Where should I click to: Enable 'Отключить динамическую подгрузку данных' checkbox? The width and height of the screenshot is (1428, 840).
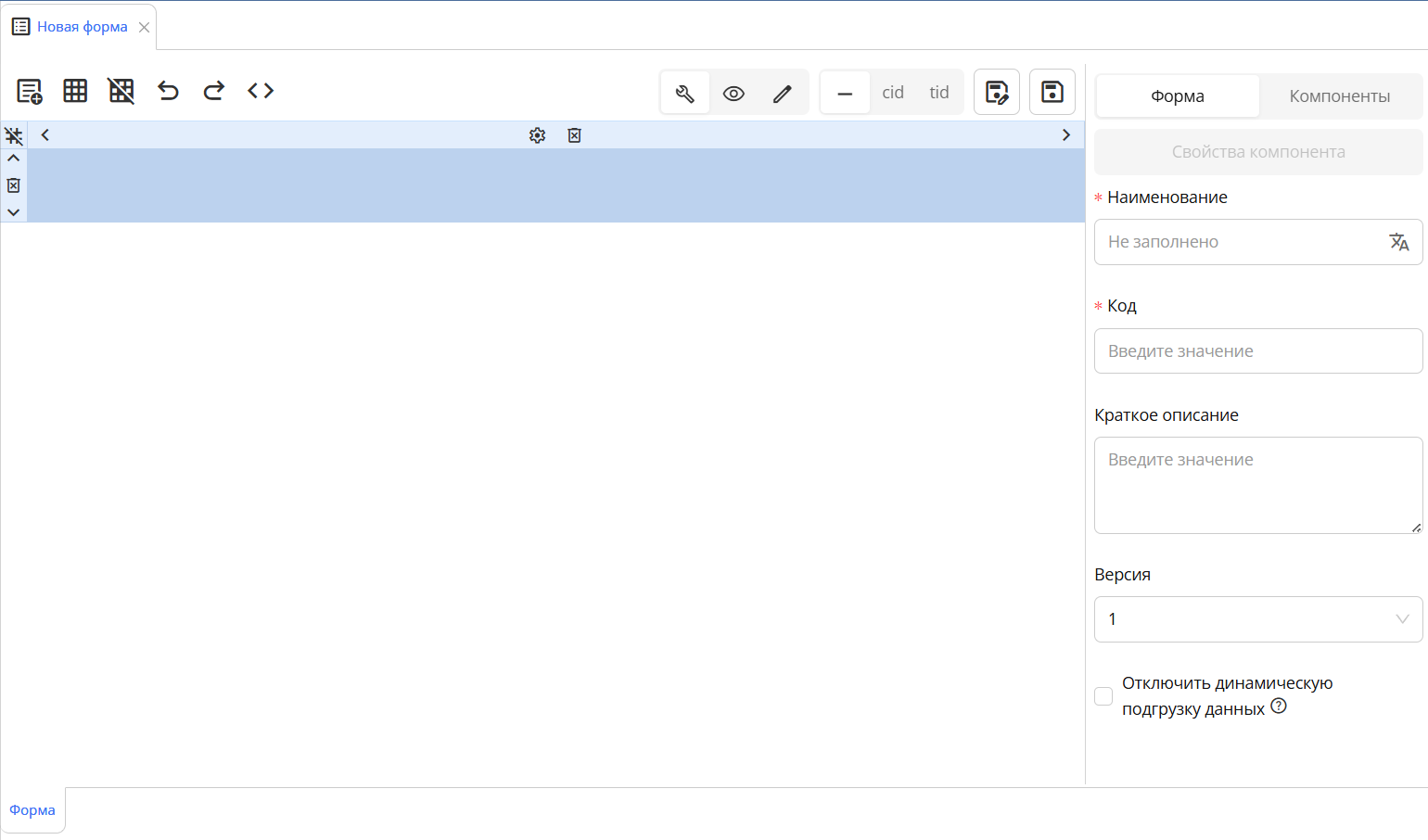point(1103,696)
